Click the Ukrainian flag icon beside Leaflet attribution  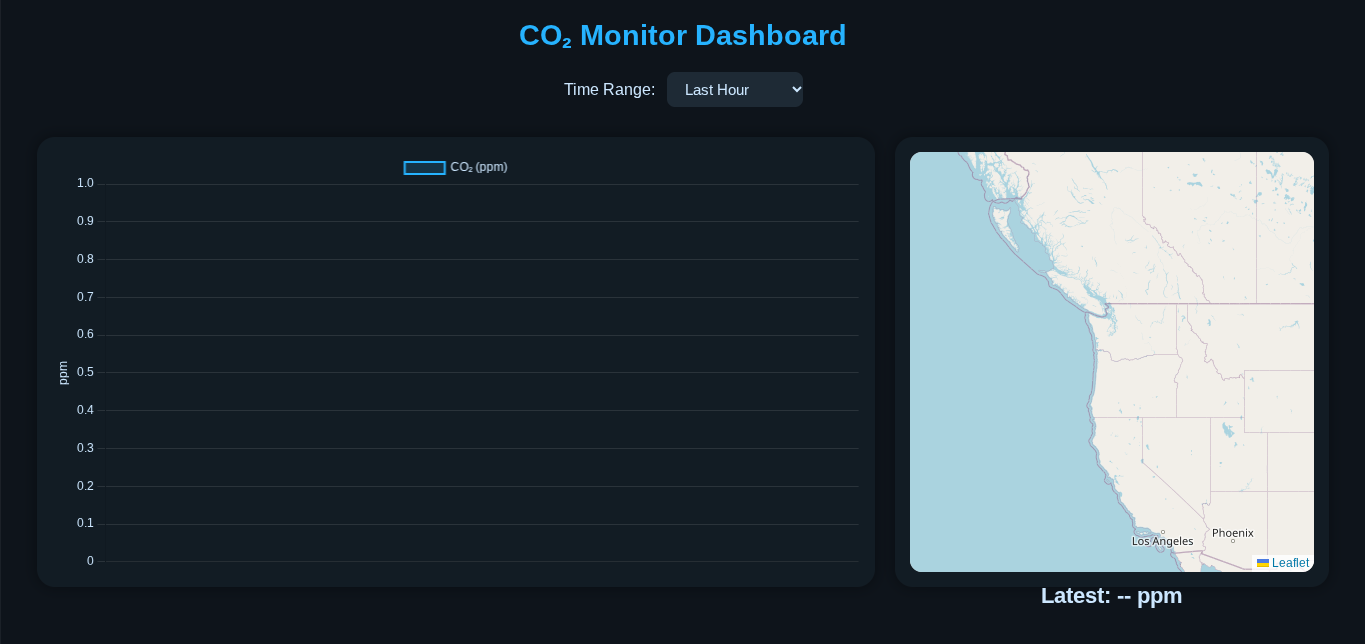click(x=1263, y=563)
